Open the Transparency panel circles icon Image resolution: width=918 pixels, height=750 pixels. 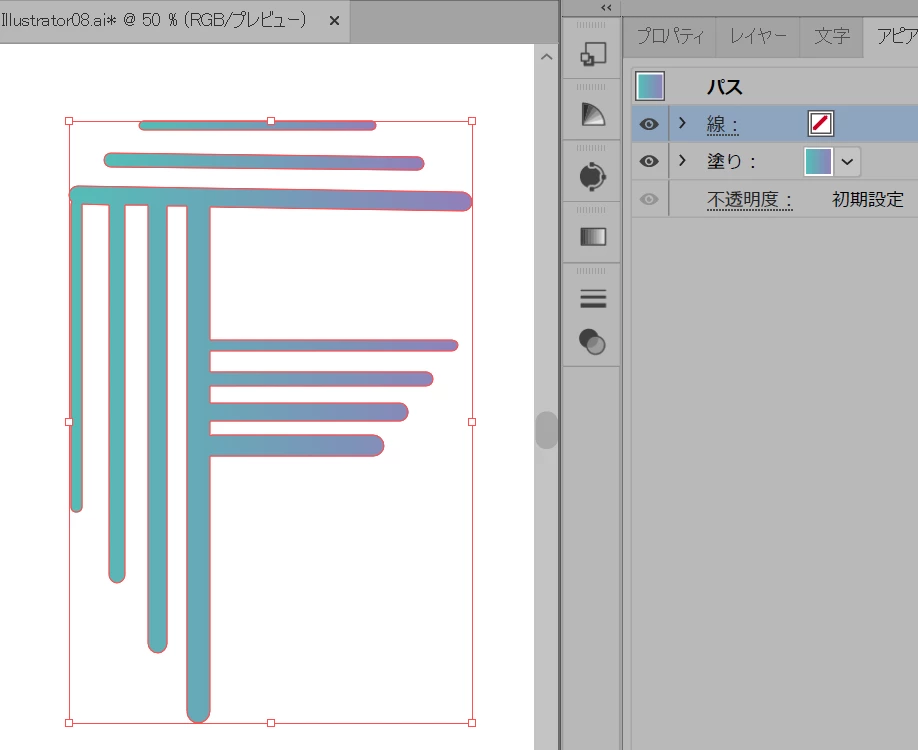[592, 342]
